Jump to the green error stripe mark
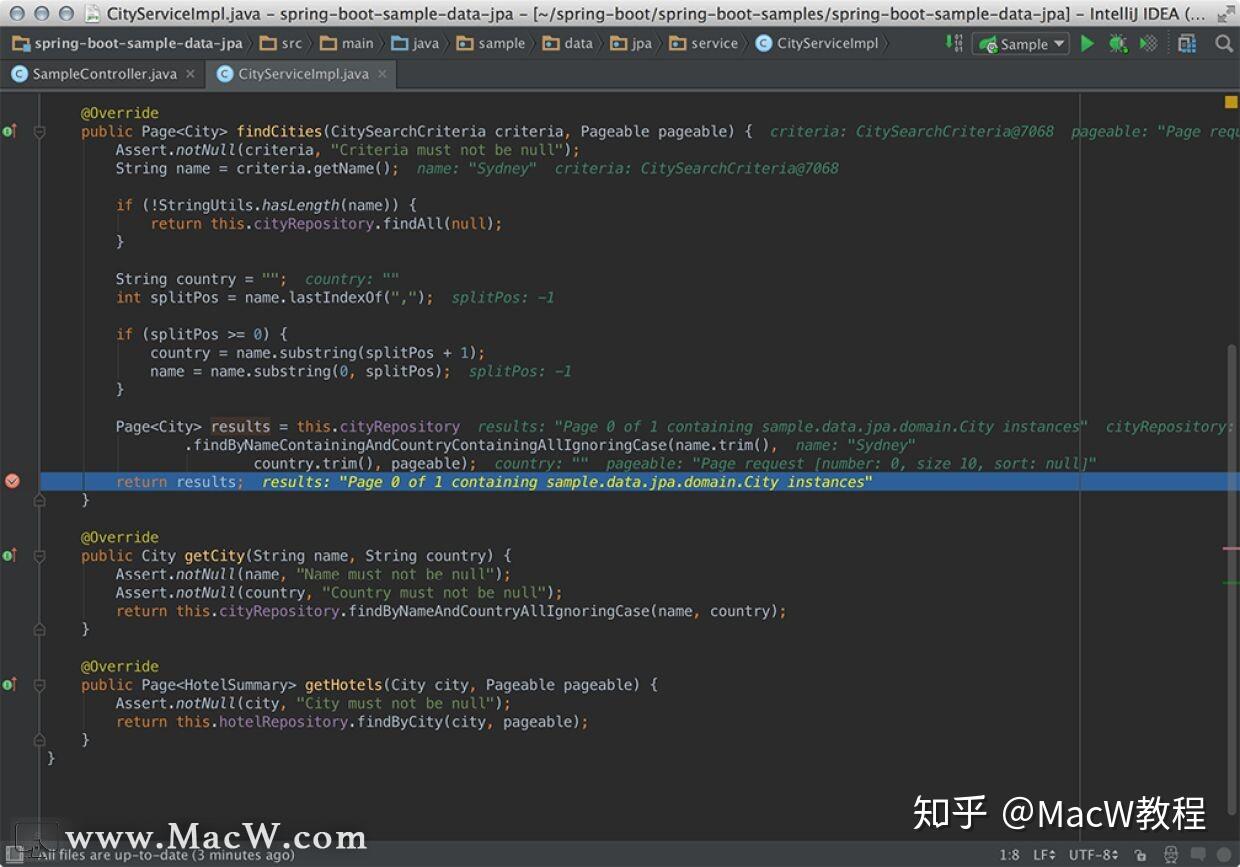The width and height of the screenshot is (1240, 867). (1231, 582)
